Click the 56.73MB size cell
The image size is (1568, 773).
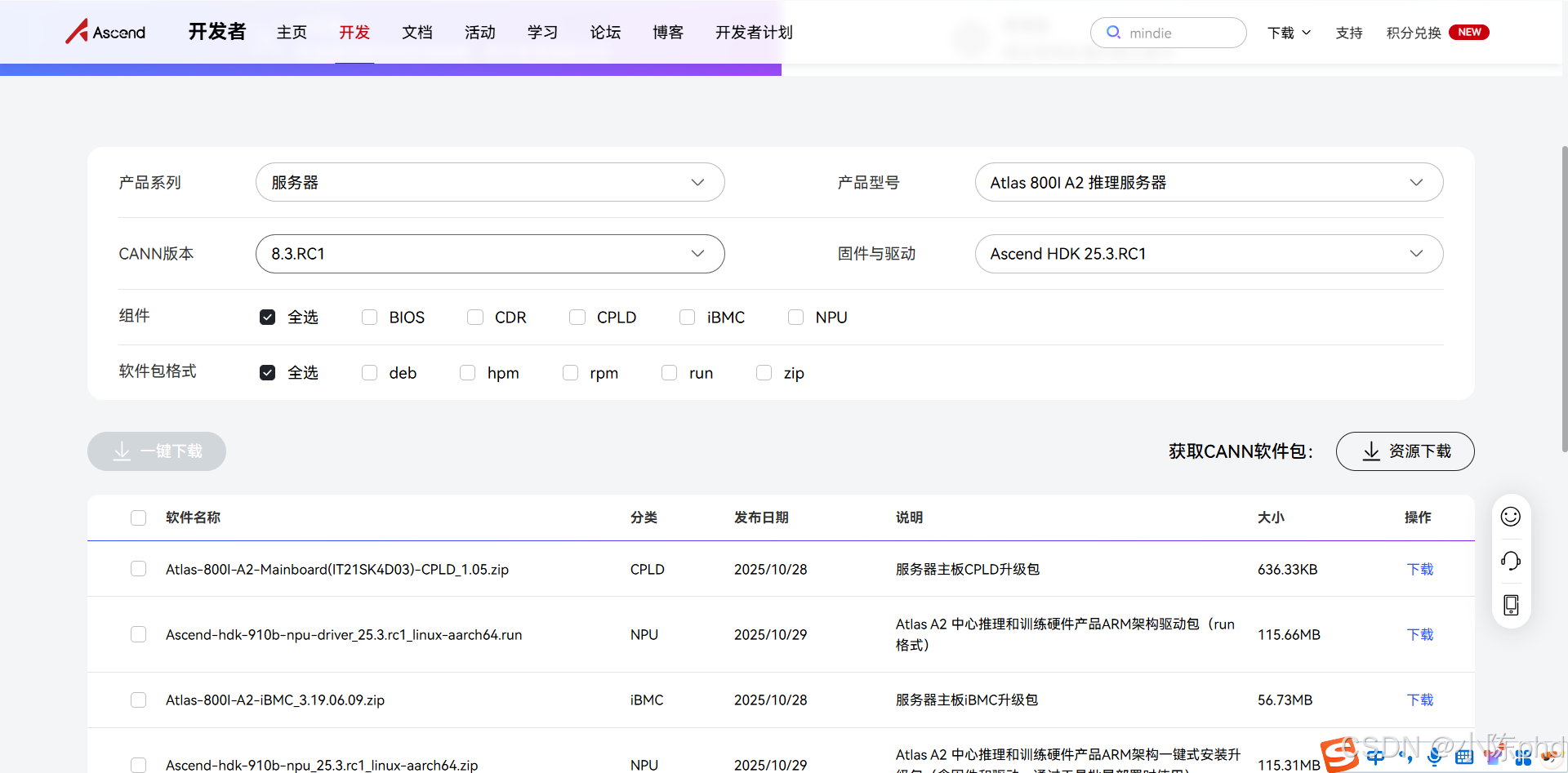1285,700
